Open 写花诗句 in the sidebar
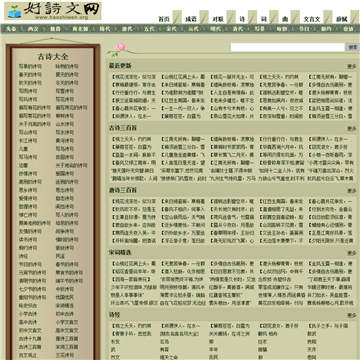The height and width of the screenshot is (360, 360). click(x=65, y=99)
